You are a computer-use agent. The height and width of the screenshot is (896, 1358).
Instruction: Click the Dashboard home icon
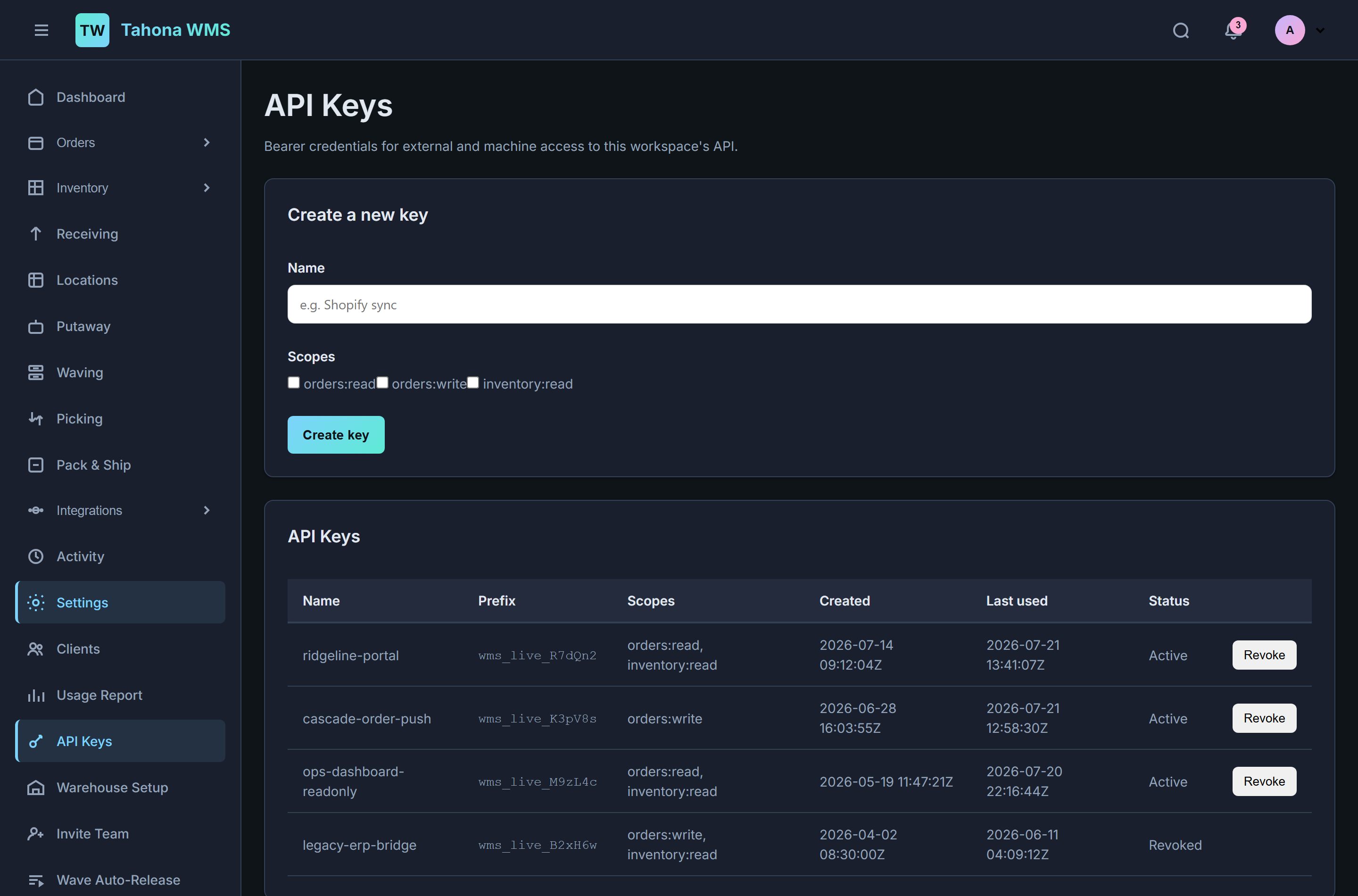[x=35, y=97]
